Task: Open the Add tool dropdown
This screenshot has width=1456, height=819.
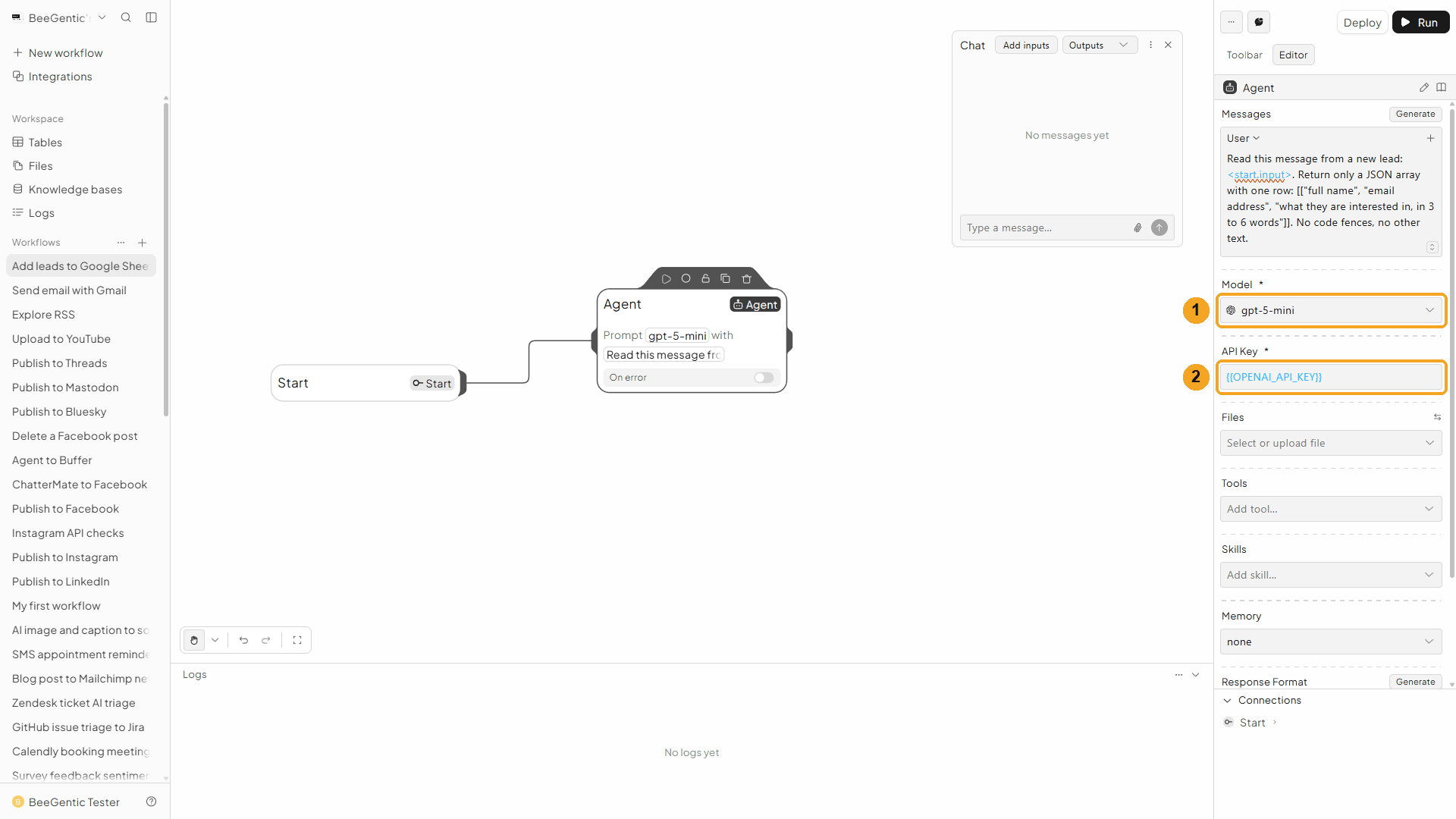Action: click(1331, 509)
